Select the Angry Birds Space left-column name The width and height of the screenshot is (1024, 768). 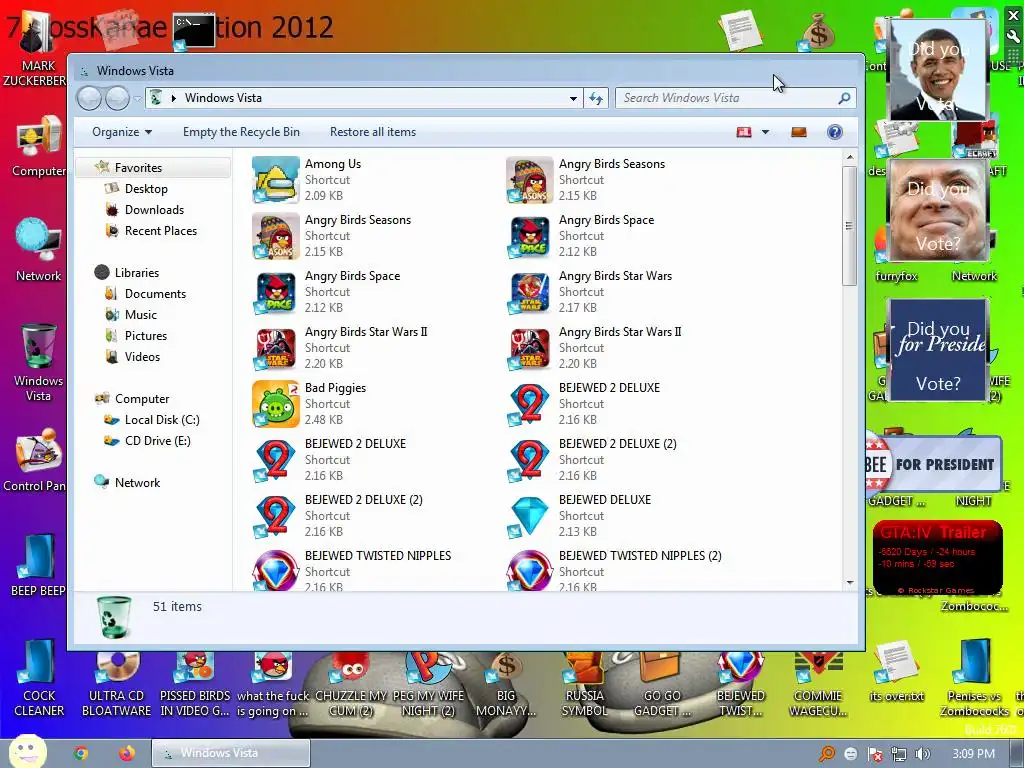[x=352, y=276]
